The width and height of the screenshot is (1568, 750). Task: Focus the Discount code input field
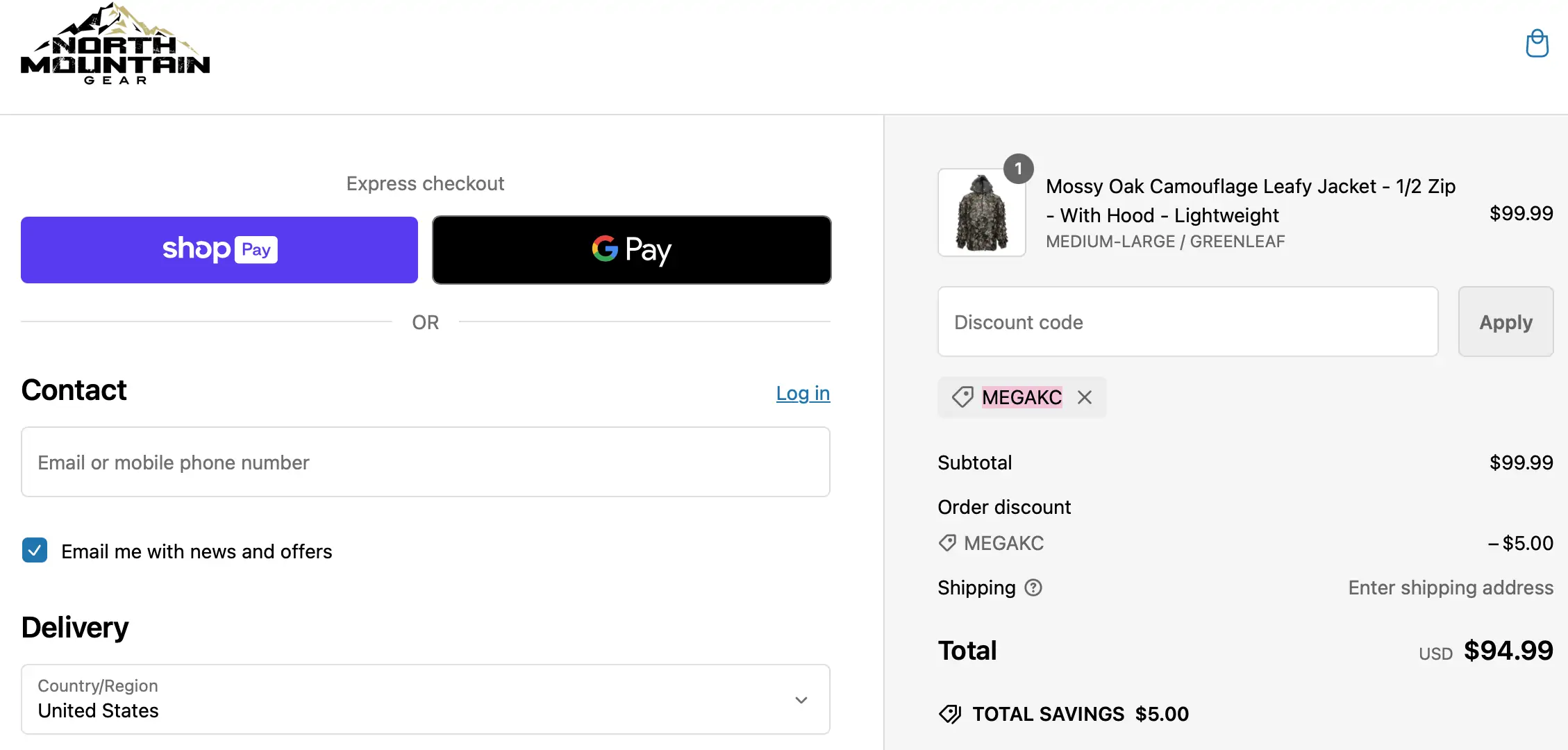[x=1187, y=322]
